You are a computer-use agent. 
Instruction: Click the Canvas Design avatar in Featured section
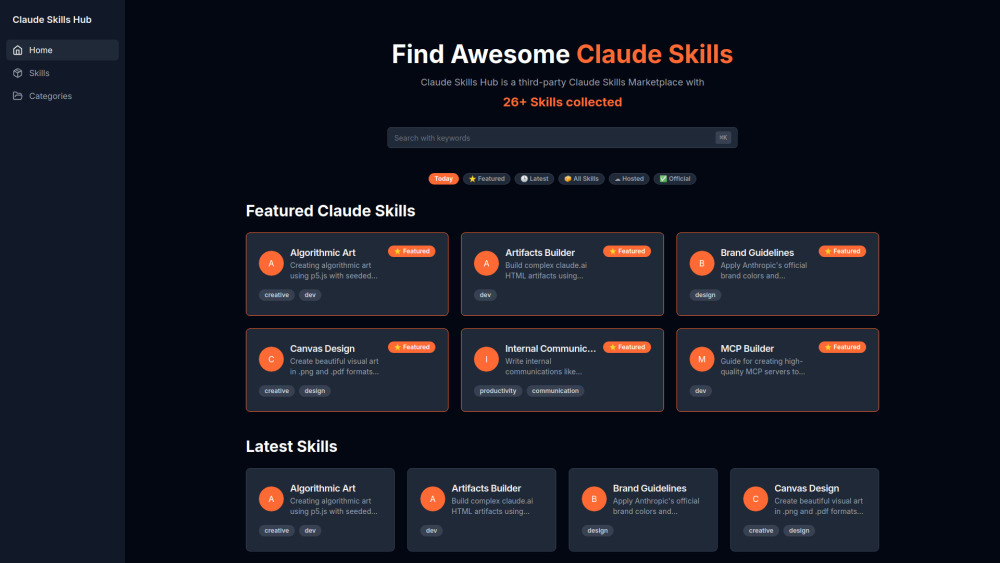pyautogui.click(x=271, y=359)
